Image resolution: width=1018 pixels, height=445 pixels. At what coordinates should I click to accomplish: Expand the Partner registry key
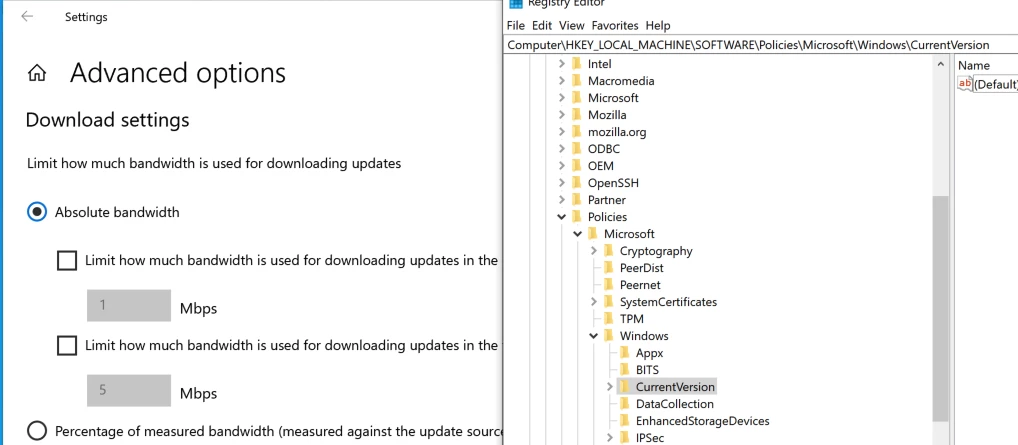562,199
